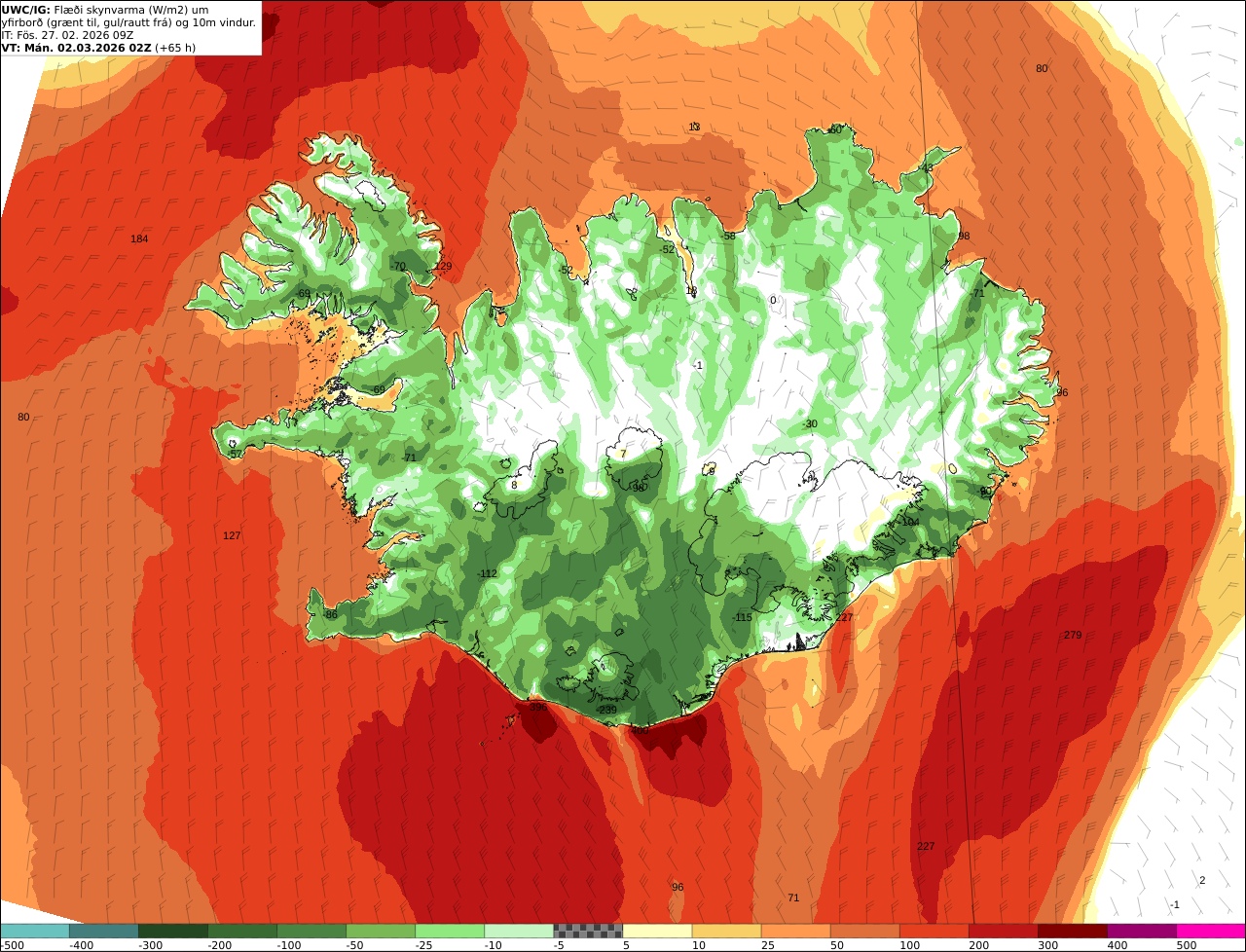This screenshot has width=1246, height=952.
Task: Click the '2' value on the map
Action: 1201,881
